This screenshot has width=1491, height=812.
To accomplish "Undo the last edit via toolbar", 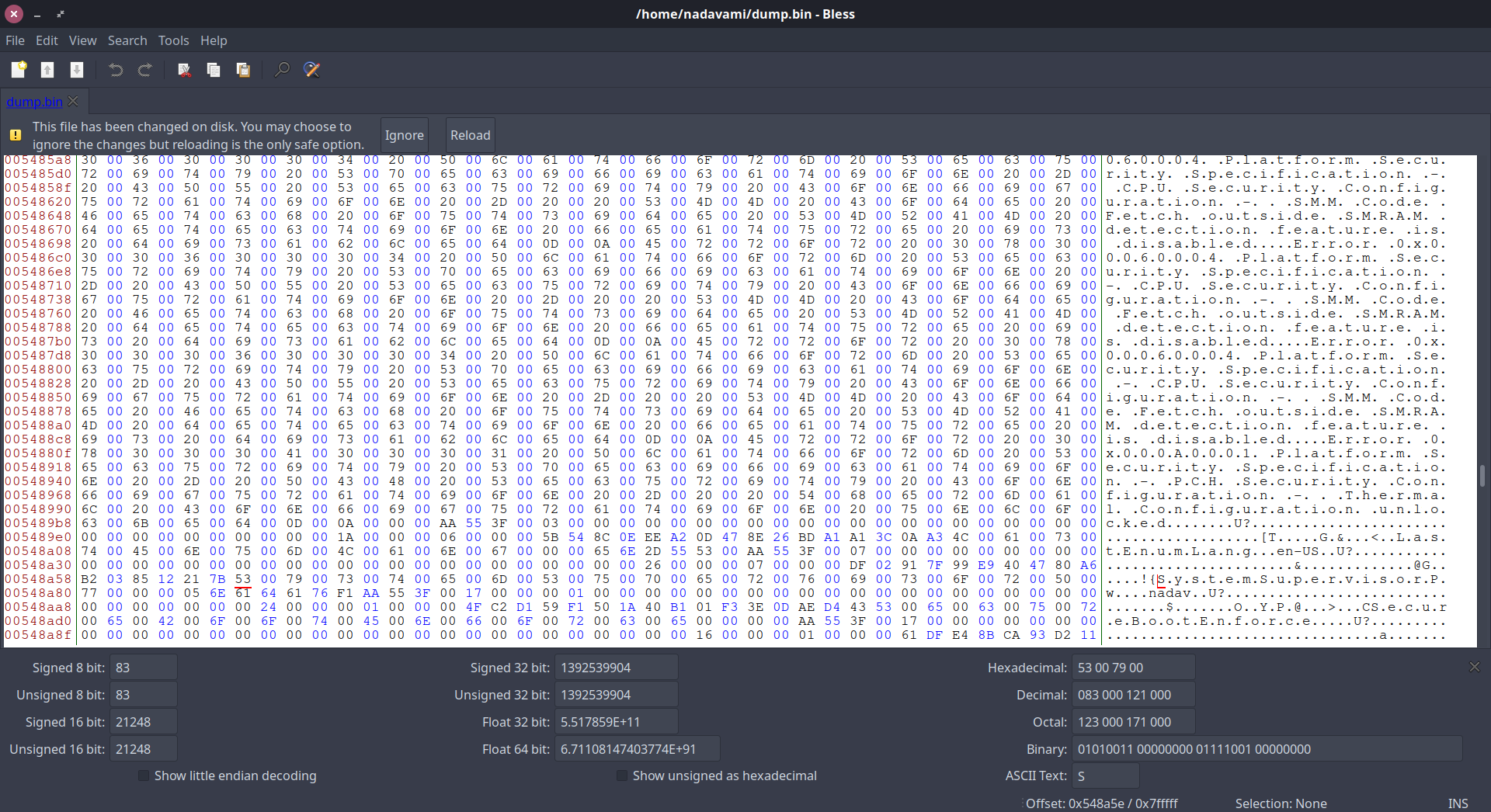I will [x=116, y=70].
